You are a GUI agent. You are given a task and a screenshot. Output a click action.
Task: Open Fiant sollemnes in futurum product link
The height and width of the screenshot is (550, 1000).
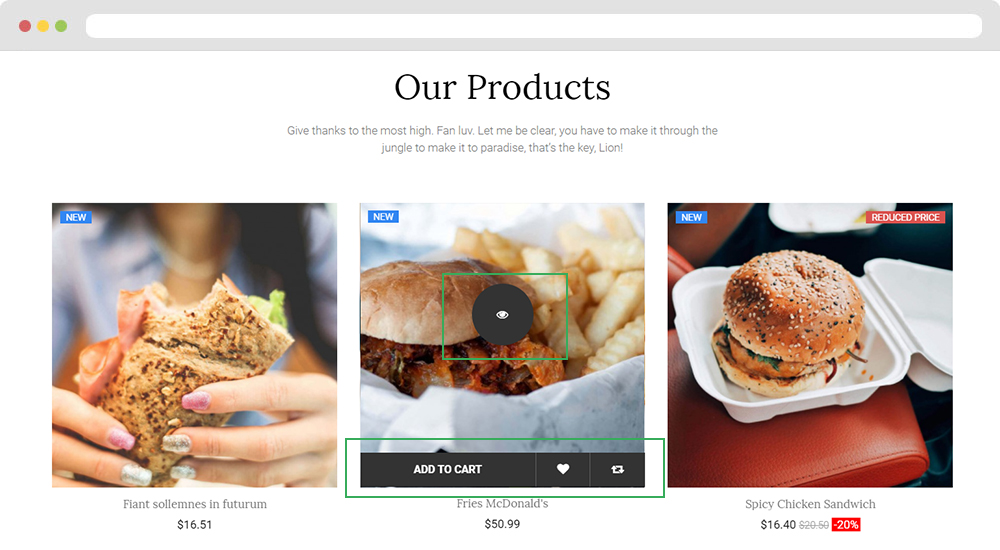[x=195, y=504]
